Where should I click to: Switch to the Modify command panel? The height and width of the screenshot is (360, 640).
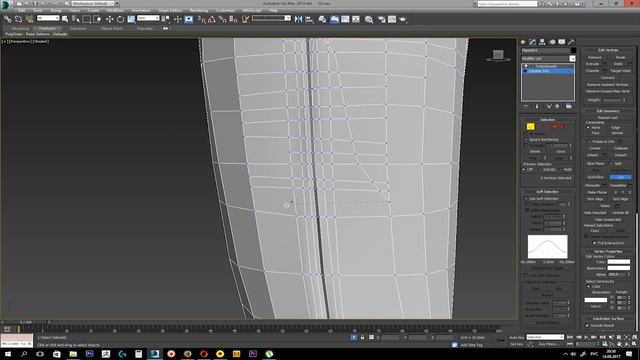533,42
